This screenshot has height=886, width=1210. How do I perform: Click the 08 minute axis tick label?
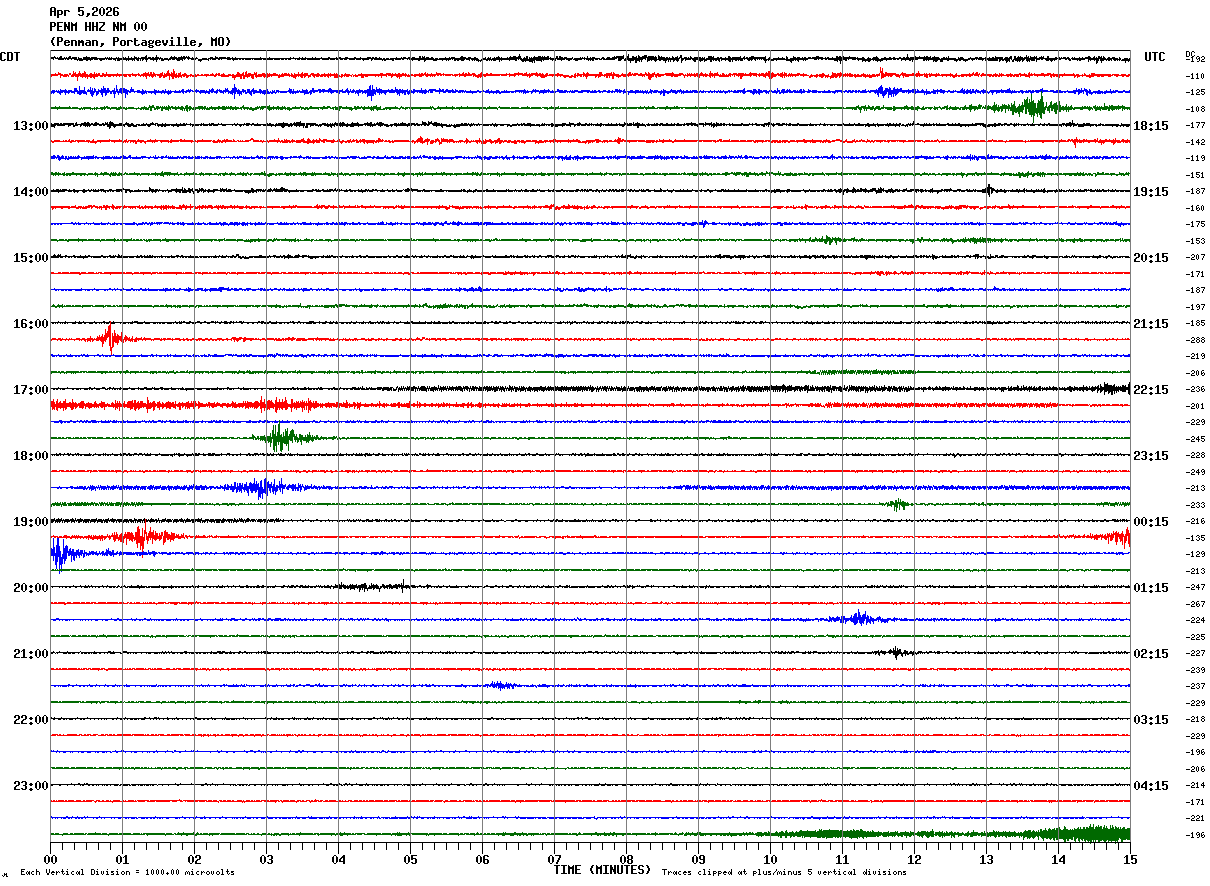click(x=627, y=860)
